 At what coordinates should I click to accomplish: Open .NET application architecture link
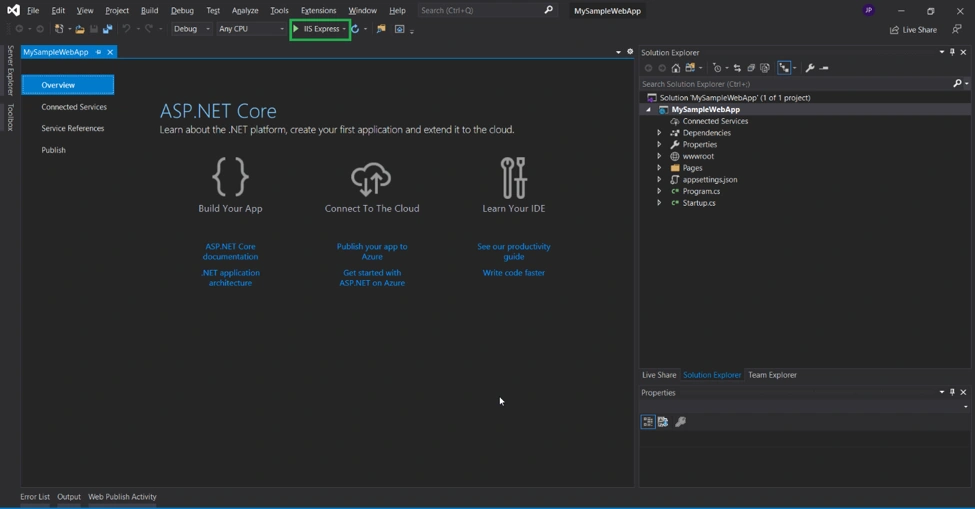230,277
